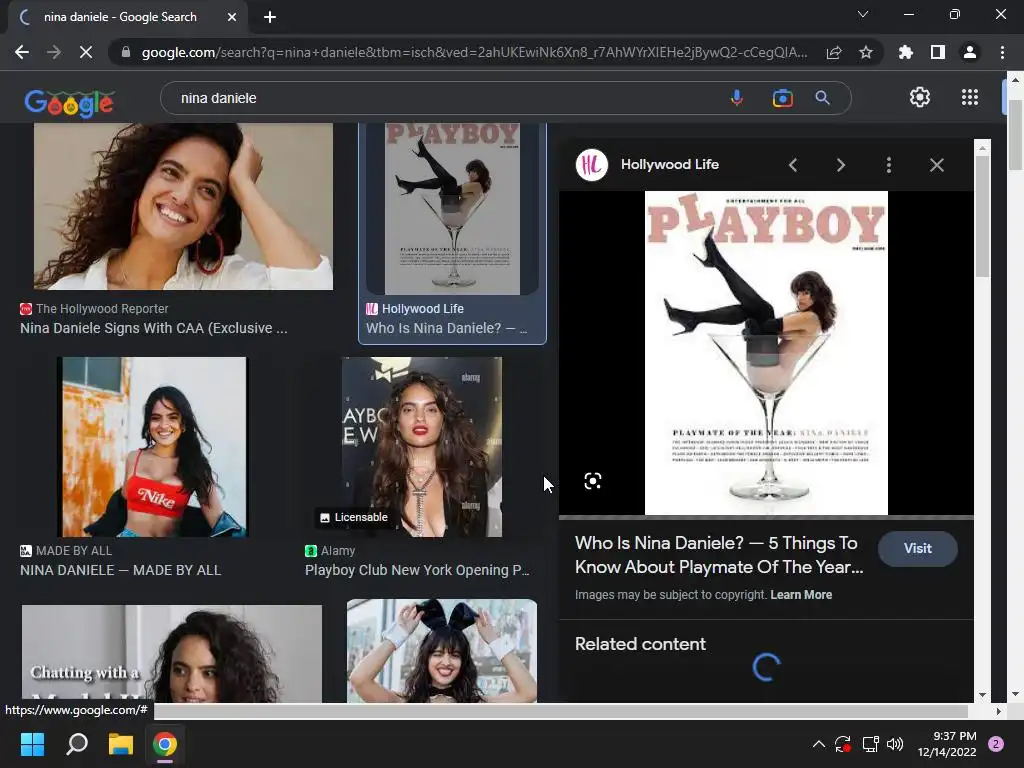1024x768 pixels.
Task: Open a new browser tab
Action: 270,18
